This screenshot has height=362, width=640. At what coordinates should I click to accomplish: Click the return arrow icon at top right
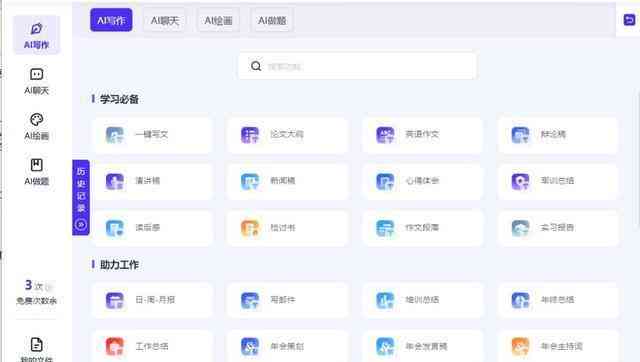[x=629, y=20]
